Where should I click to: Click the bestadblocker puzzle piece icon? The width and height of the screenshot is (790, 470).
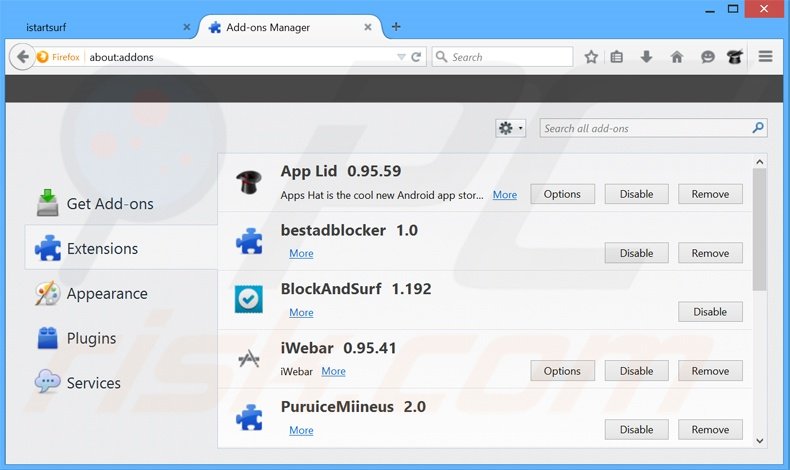[249, 241]
